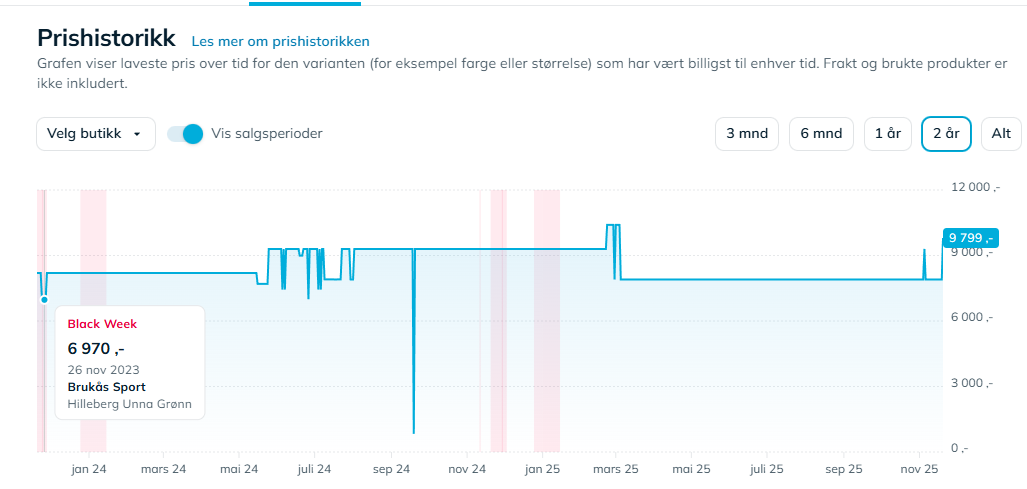This screenshot has width=1027, height=489.
Task: Click the '9 799,-' current price tag
Action: (x=969, y=237)
